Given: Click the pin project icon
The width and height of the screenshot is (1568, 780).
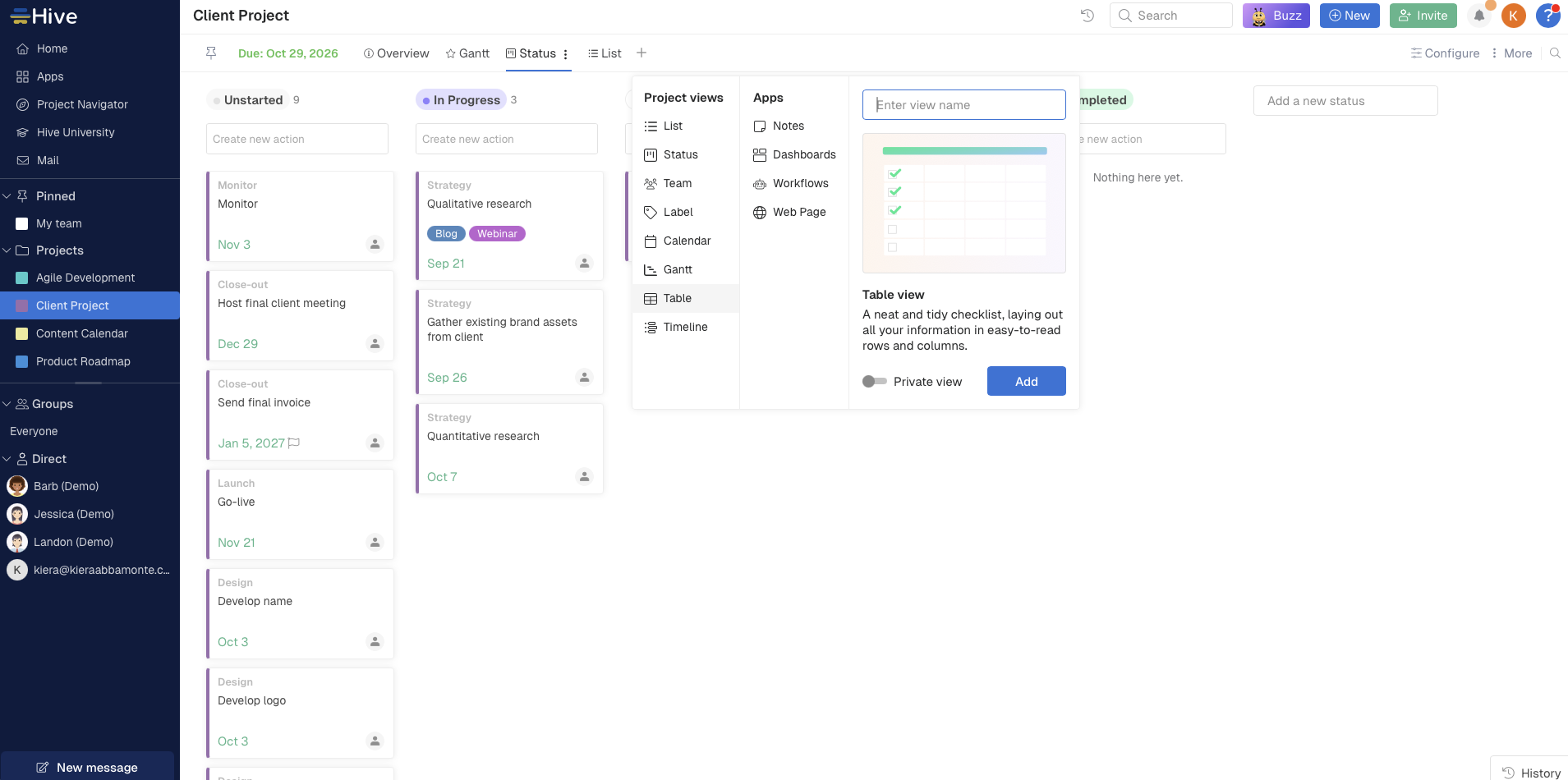Looking at the screenshot, I should tap(211, 53).
